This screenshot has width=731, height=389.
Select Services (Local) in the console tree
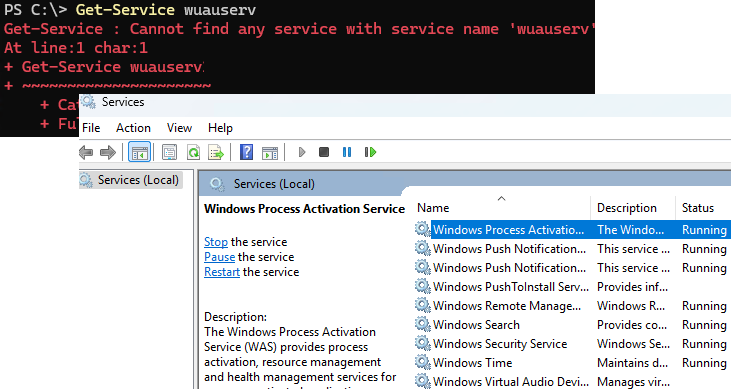(138, 180)
